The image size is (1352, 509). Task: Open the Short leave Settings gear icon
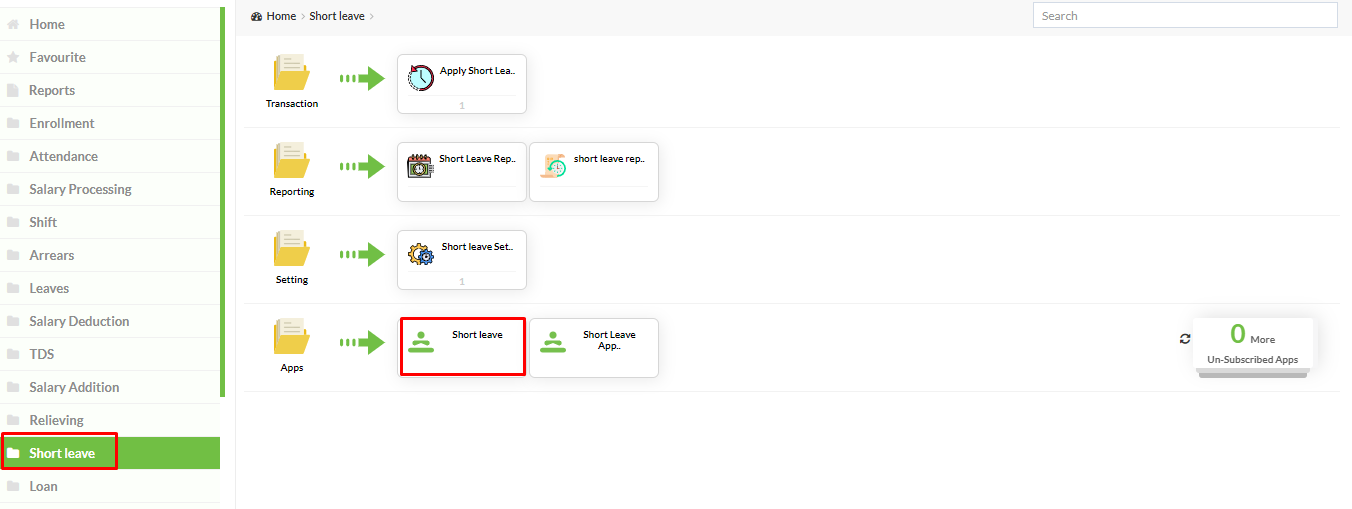coord(421,254)
